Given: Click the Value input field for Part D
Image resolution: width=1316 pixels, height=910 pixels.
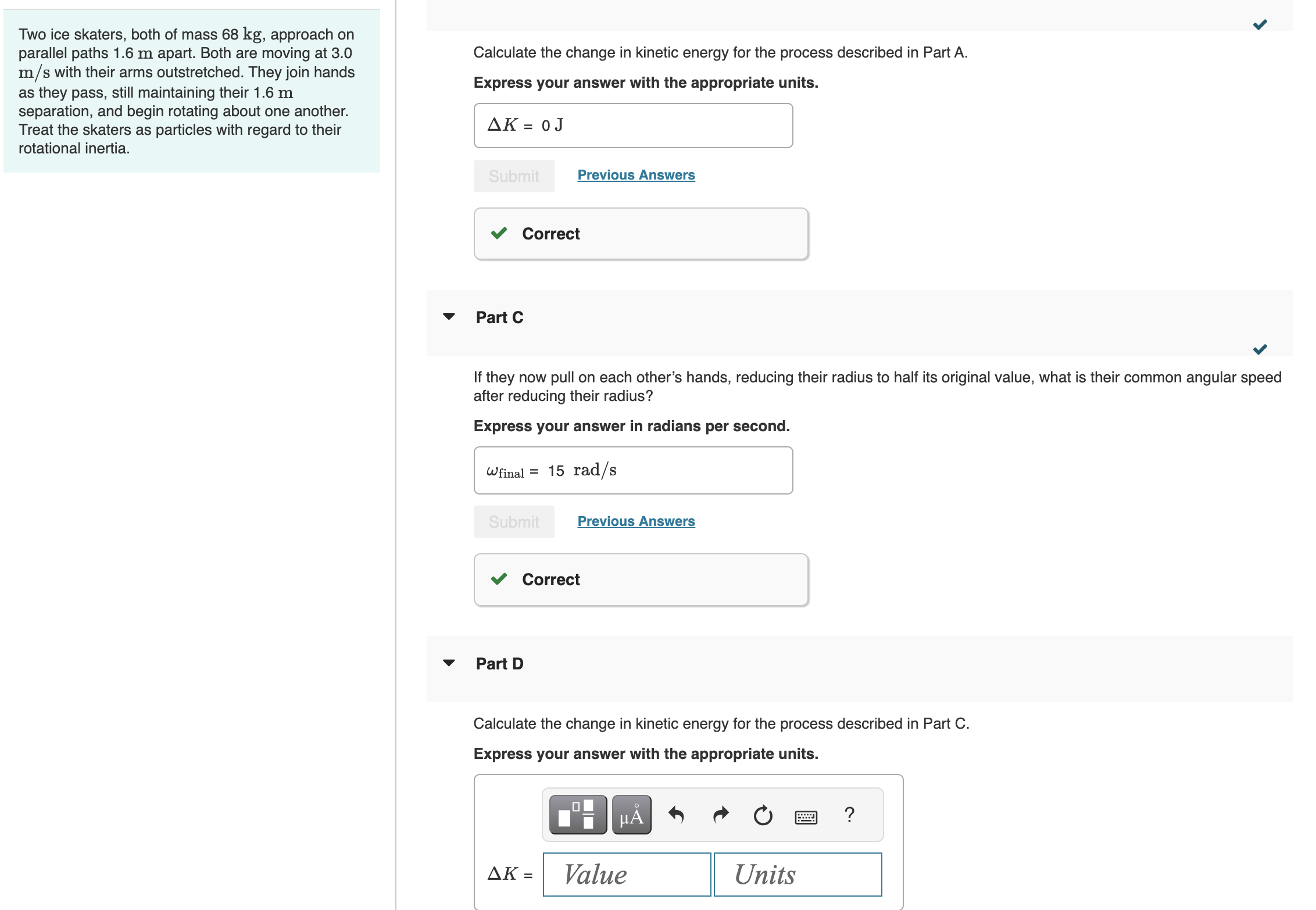Looking at the screenshot, I should point(626,874).
